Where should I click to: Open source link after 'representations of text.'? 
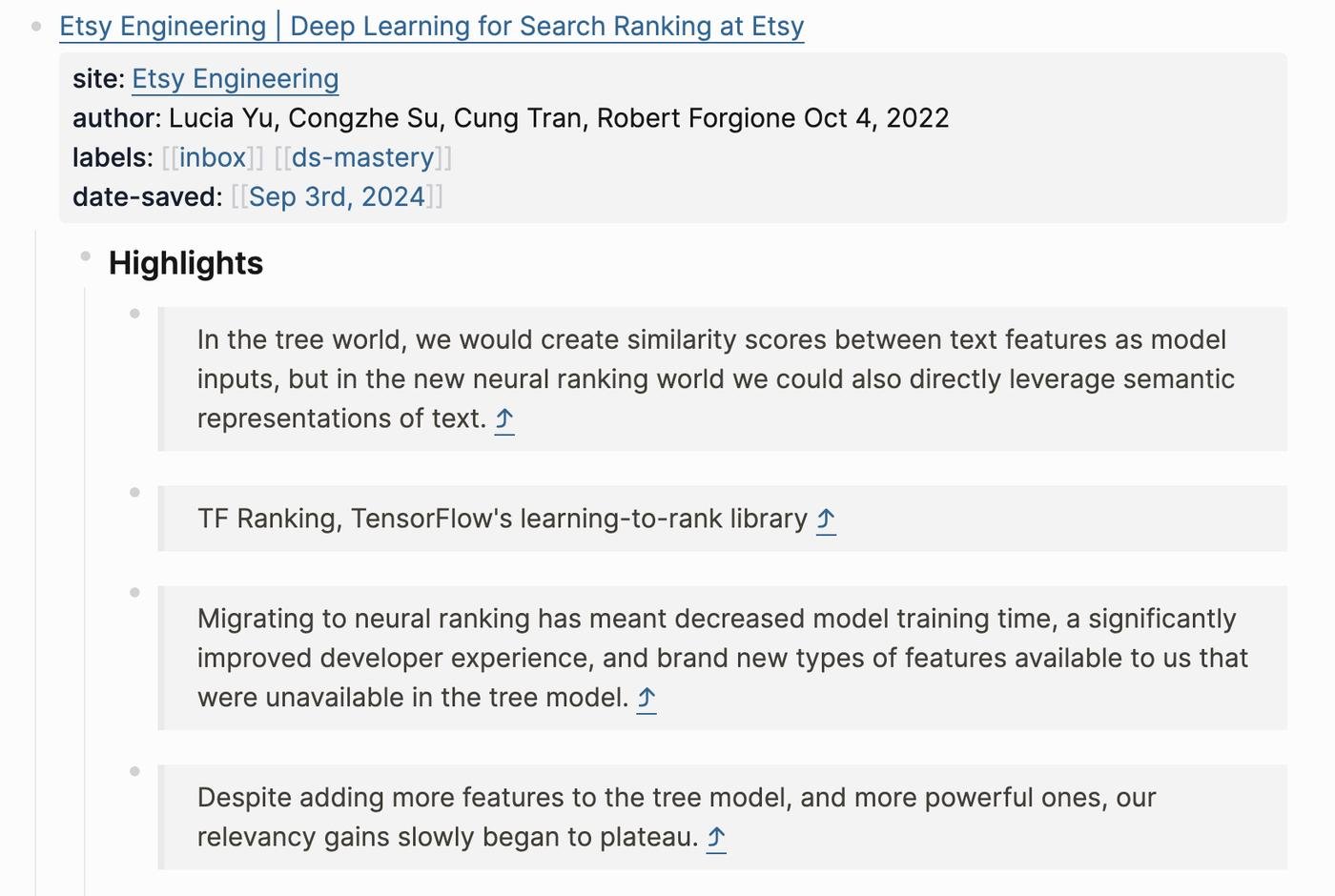point(504,418)
